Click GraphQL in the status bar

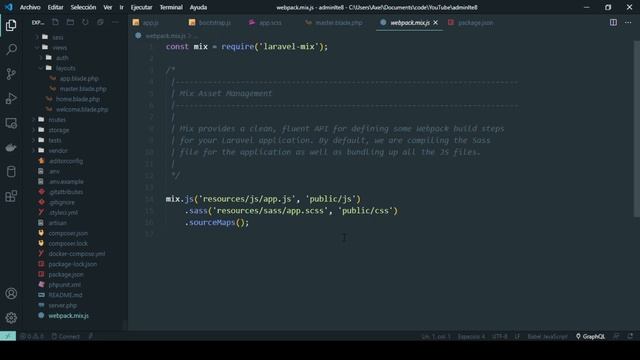tap(590, 336)
